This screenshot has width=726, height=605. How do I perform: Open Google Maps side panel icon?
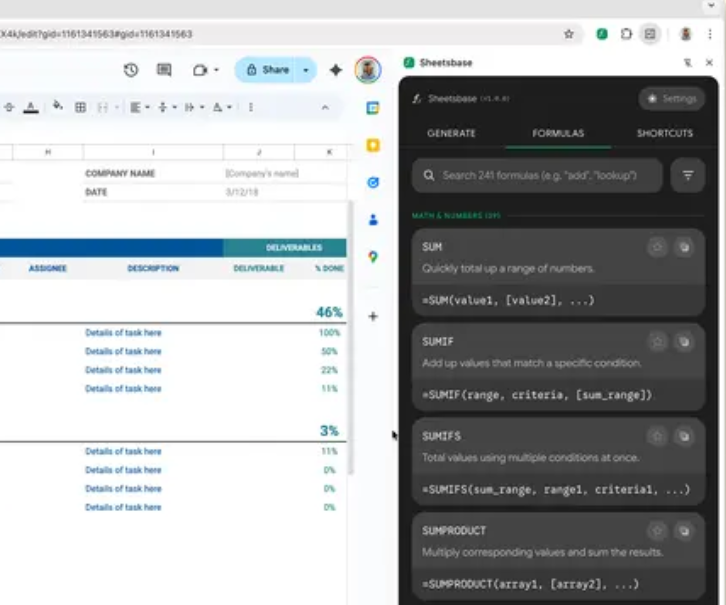tap(373, 257)
